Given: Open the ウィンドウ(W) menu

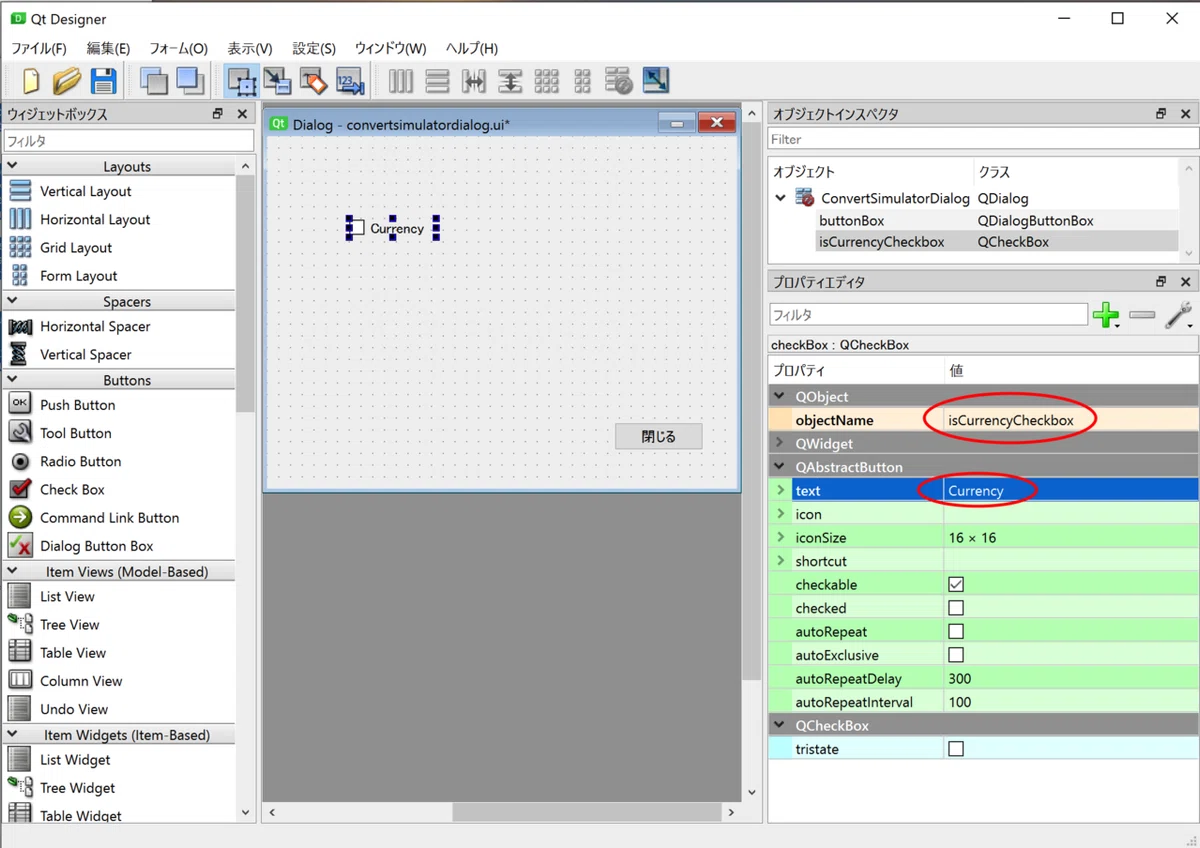Looking at the screenshot, I should [390, 48].
